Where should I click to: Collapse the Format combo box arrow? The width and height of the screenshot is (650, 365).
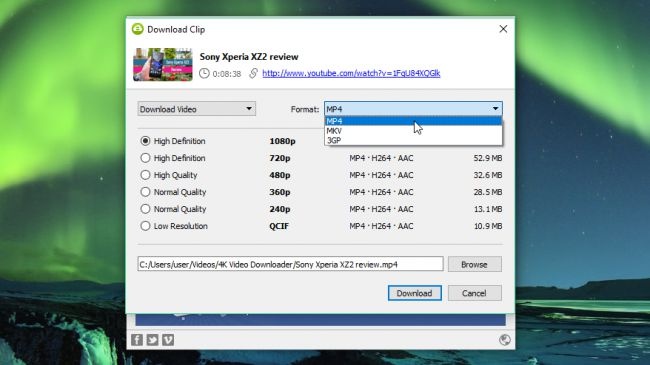(495, 109)
